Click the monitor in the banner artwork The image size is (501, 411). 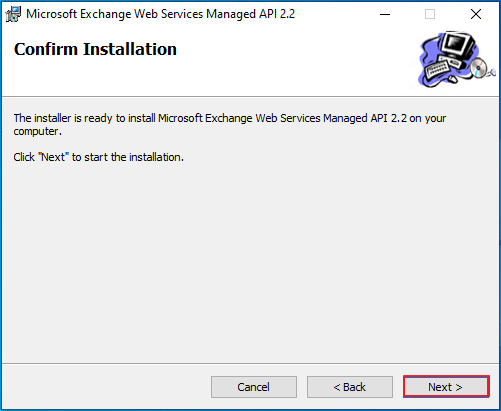pos(457,45)
